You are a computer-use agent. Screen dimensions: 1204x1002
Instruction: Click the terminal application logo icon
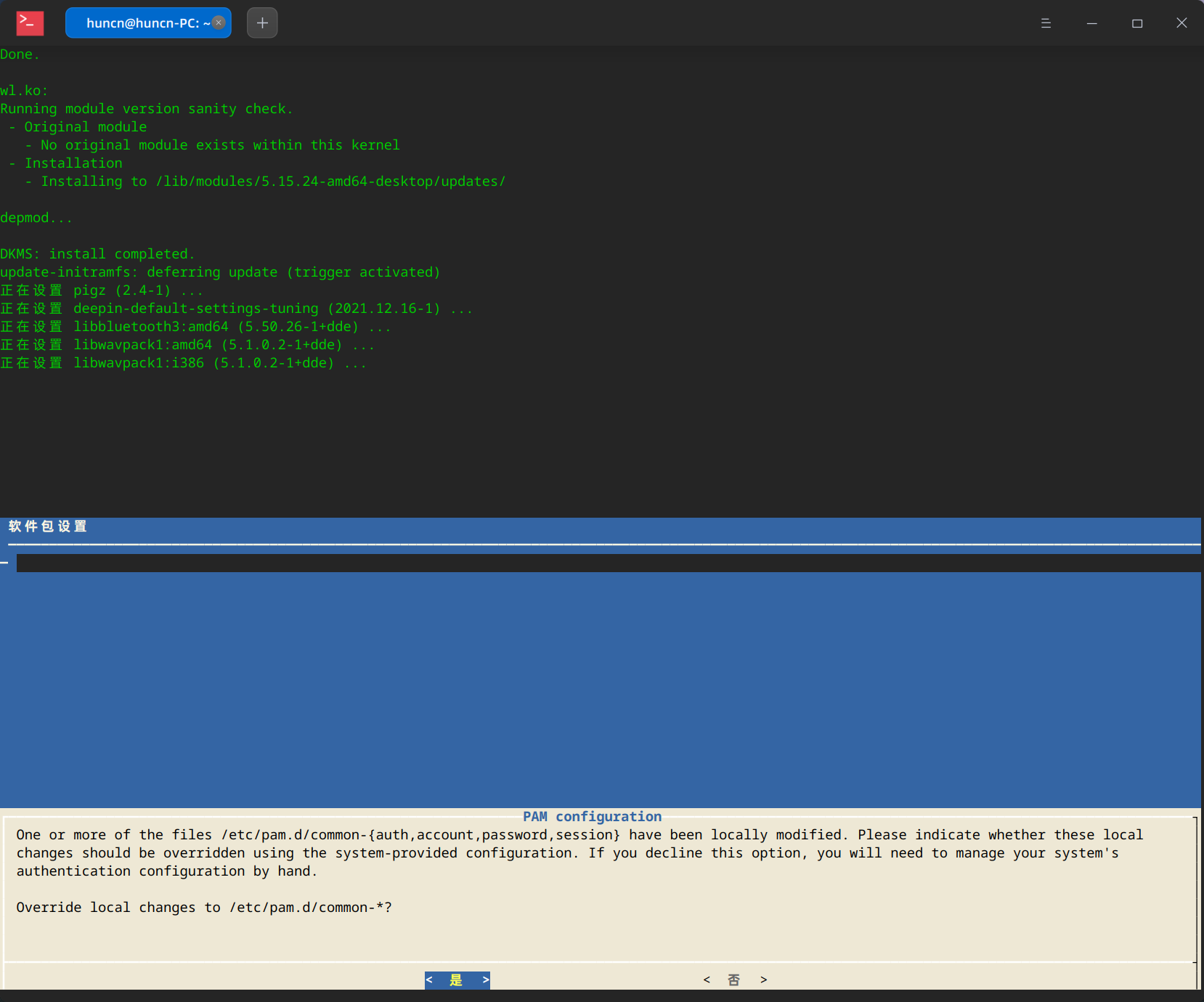click(x=30, y=23)
